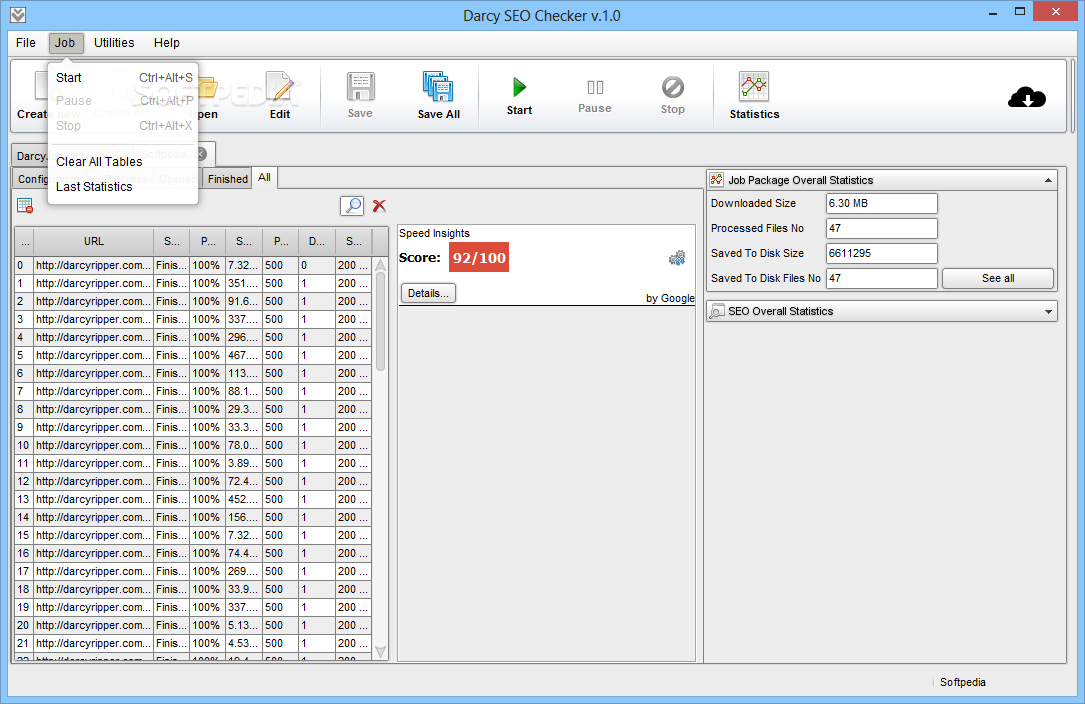Click the Details... button
The image size is (1085, 704).
pos(428,293)
